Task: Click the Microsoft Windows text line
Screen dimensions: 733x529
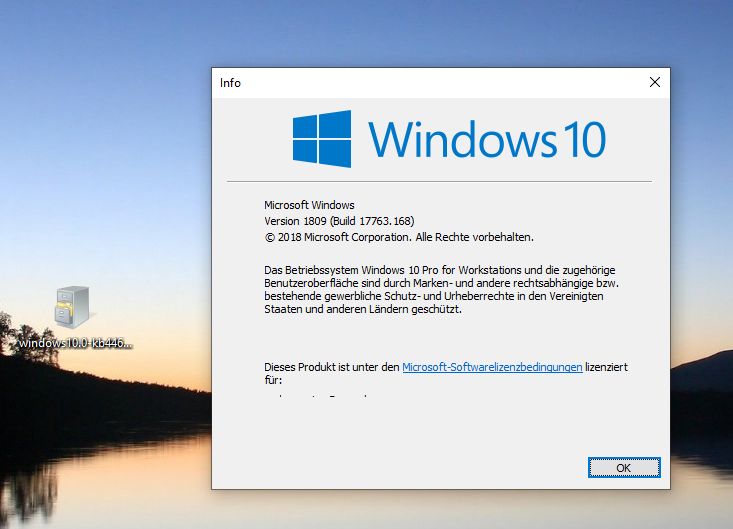Action: pyautogui.click(x=309, y=205)
